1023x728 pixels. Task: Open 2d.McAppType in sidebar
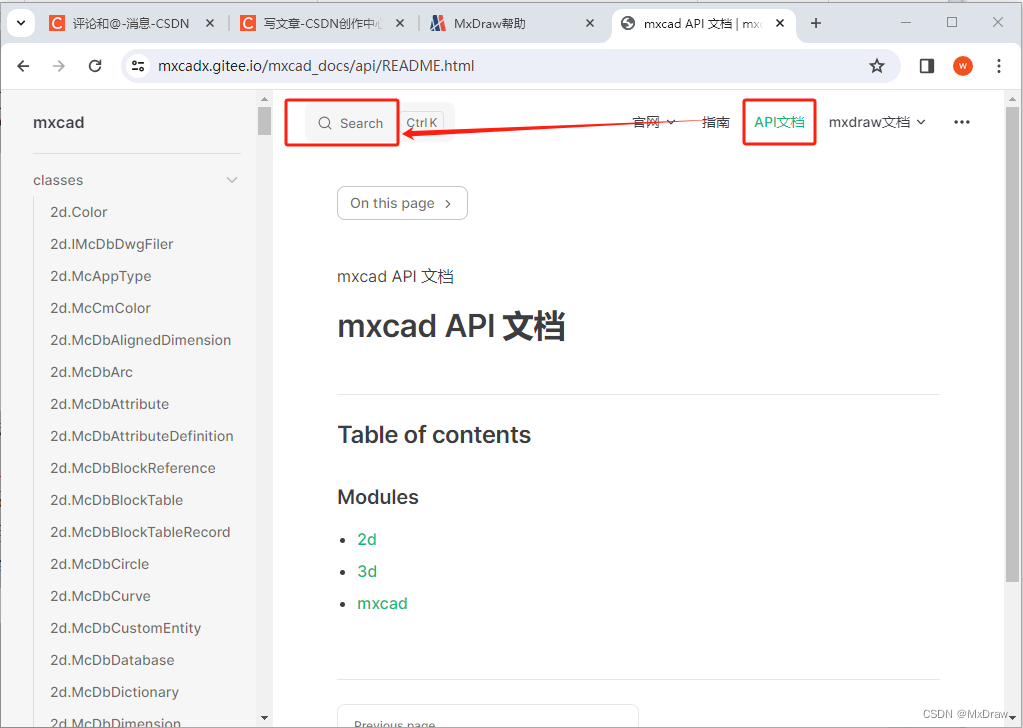point(100,276)
